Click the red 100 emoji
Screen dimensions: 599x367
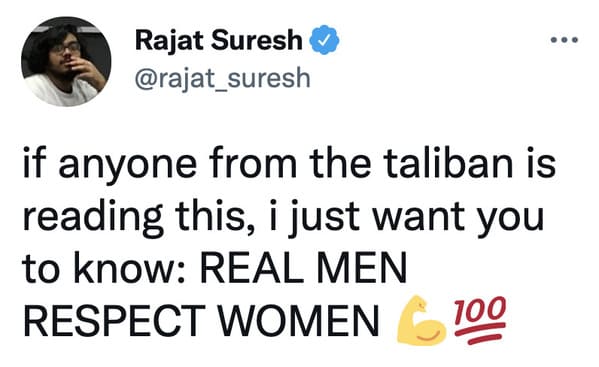[480, 320]
